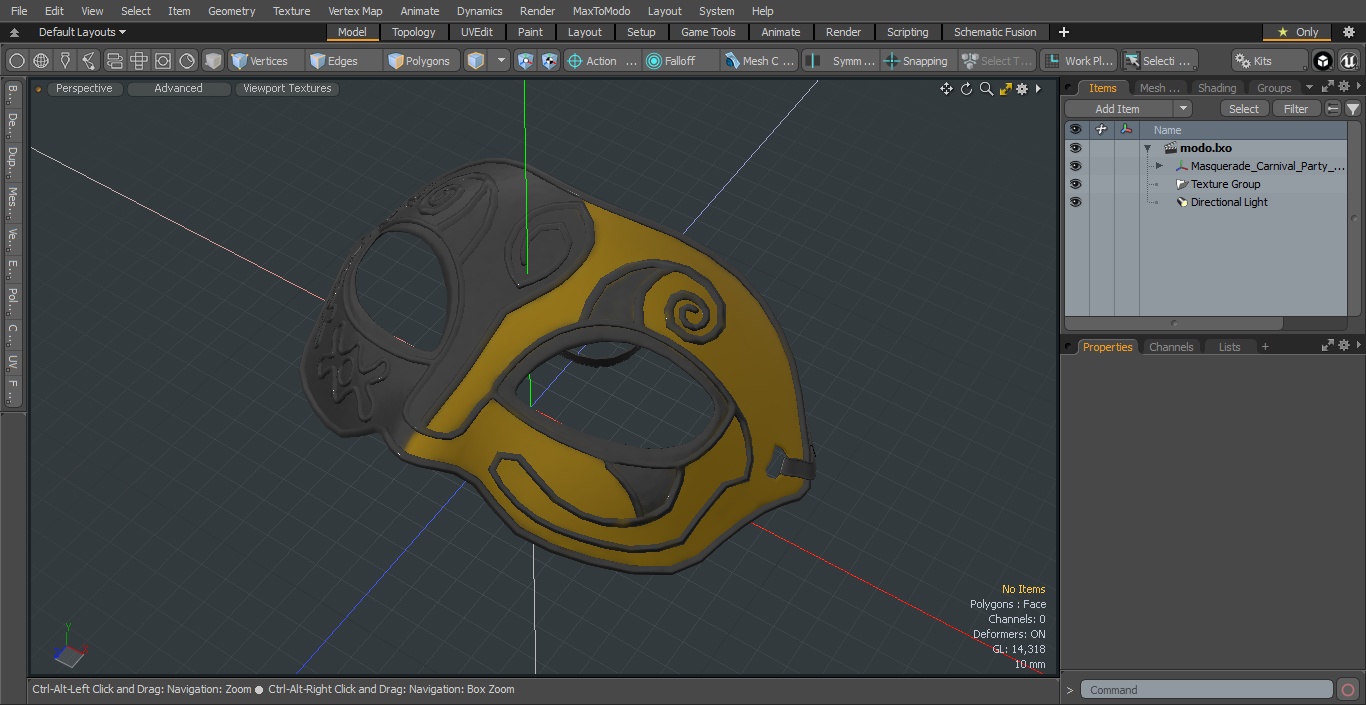Open the Falloff menu

(x=681, y=61)
